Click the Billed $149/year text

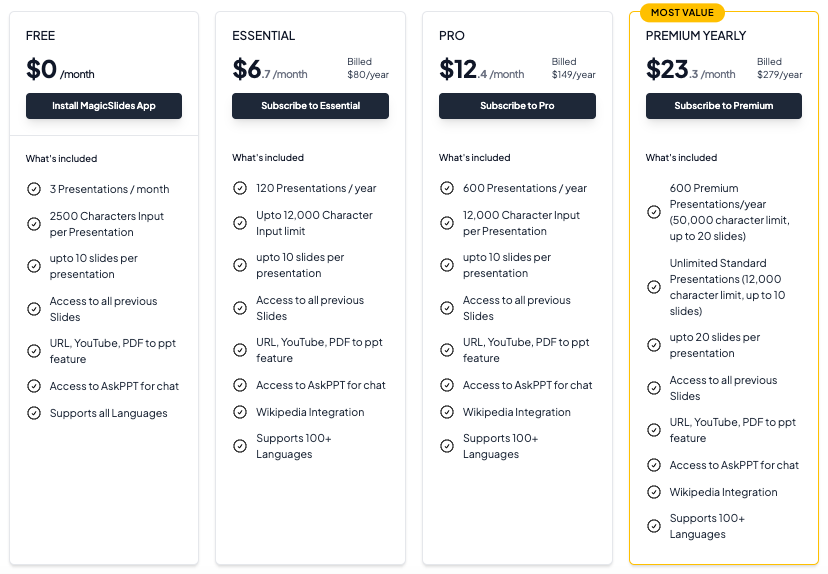coord(573,68)
